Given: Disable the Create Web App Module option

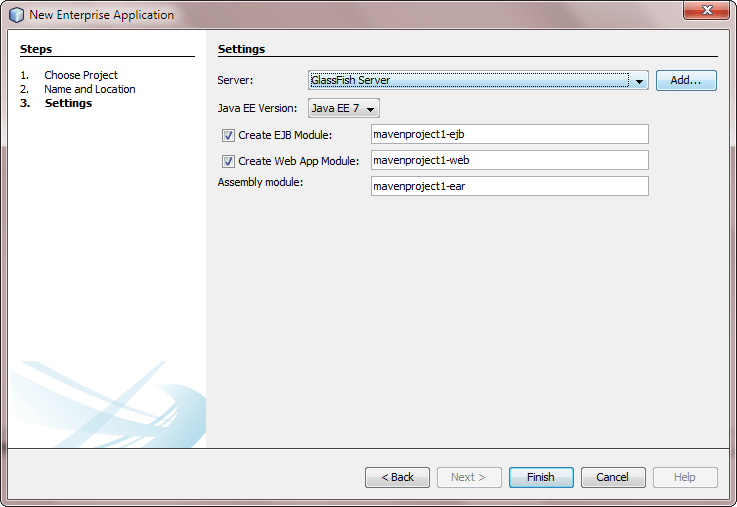Looking at the screenshot, I should [228, 161].
